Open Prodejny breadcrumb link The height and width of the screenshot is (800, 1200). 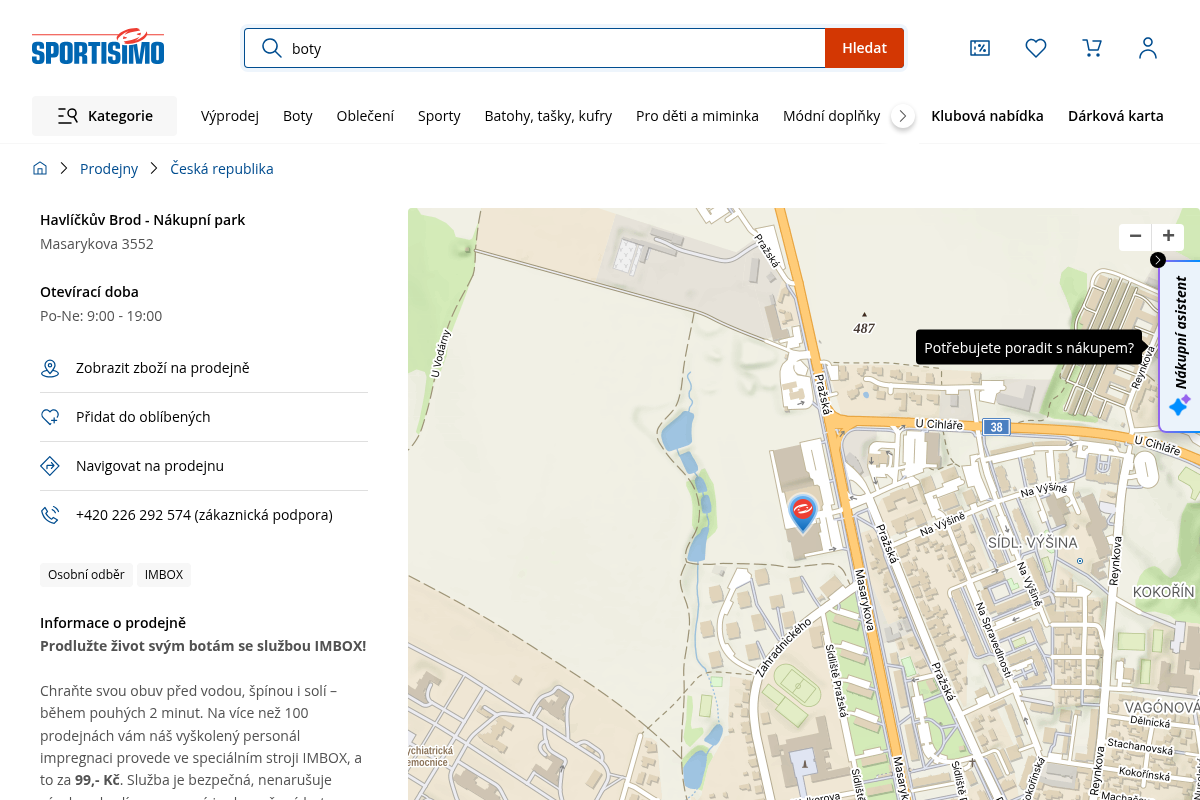coord(109,169)
